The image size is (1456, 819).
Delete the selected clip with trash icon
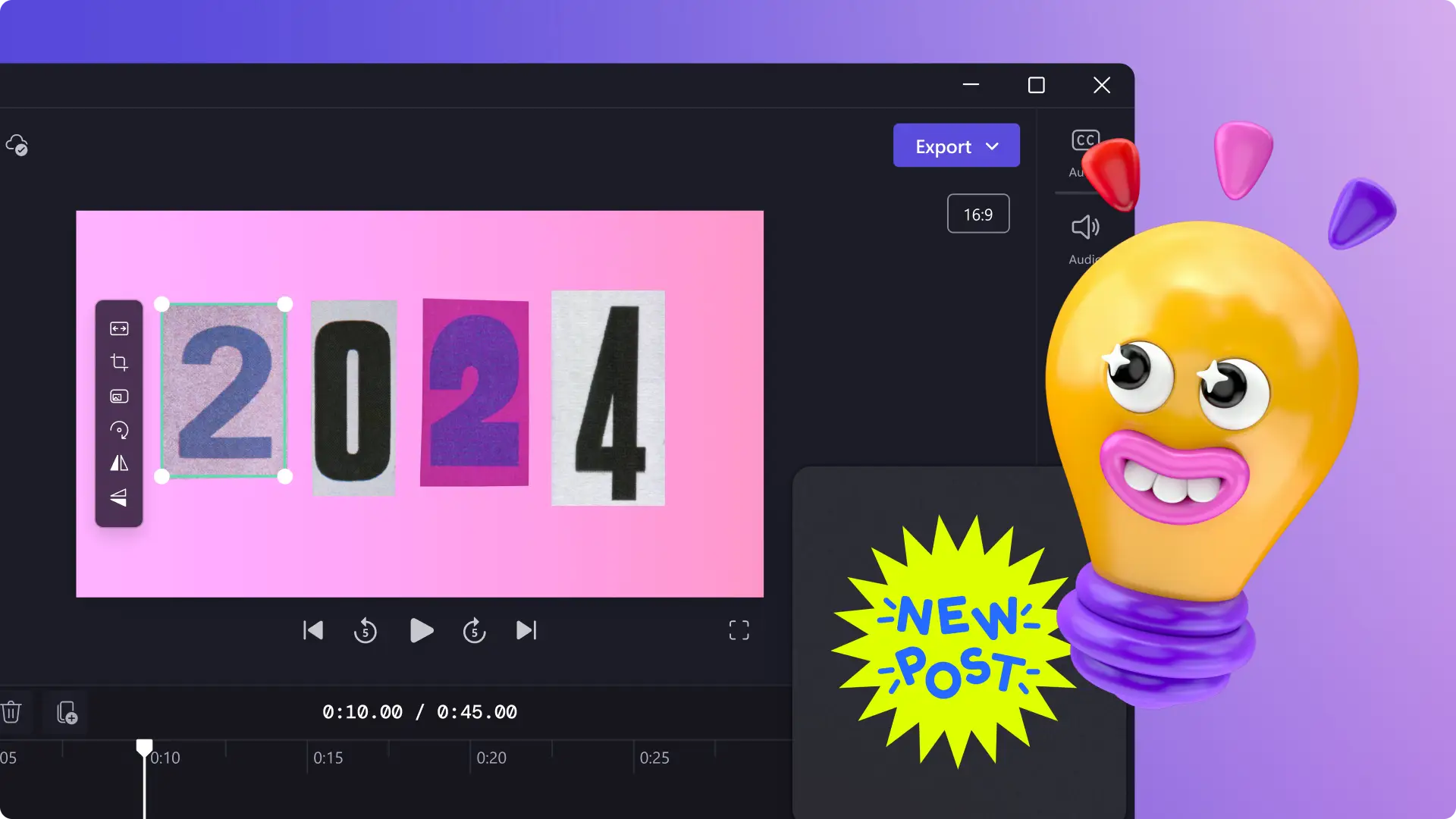(x=11, y=712)
